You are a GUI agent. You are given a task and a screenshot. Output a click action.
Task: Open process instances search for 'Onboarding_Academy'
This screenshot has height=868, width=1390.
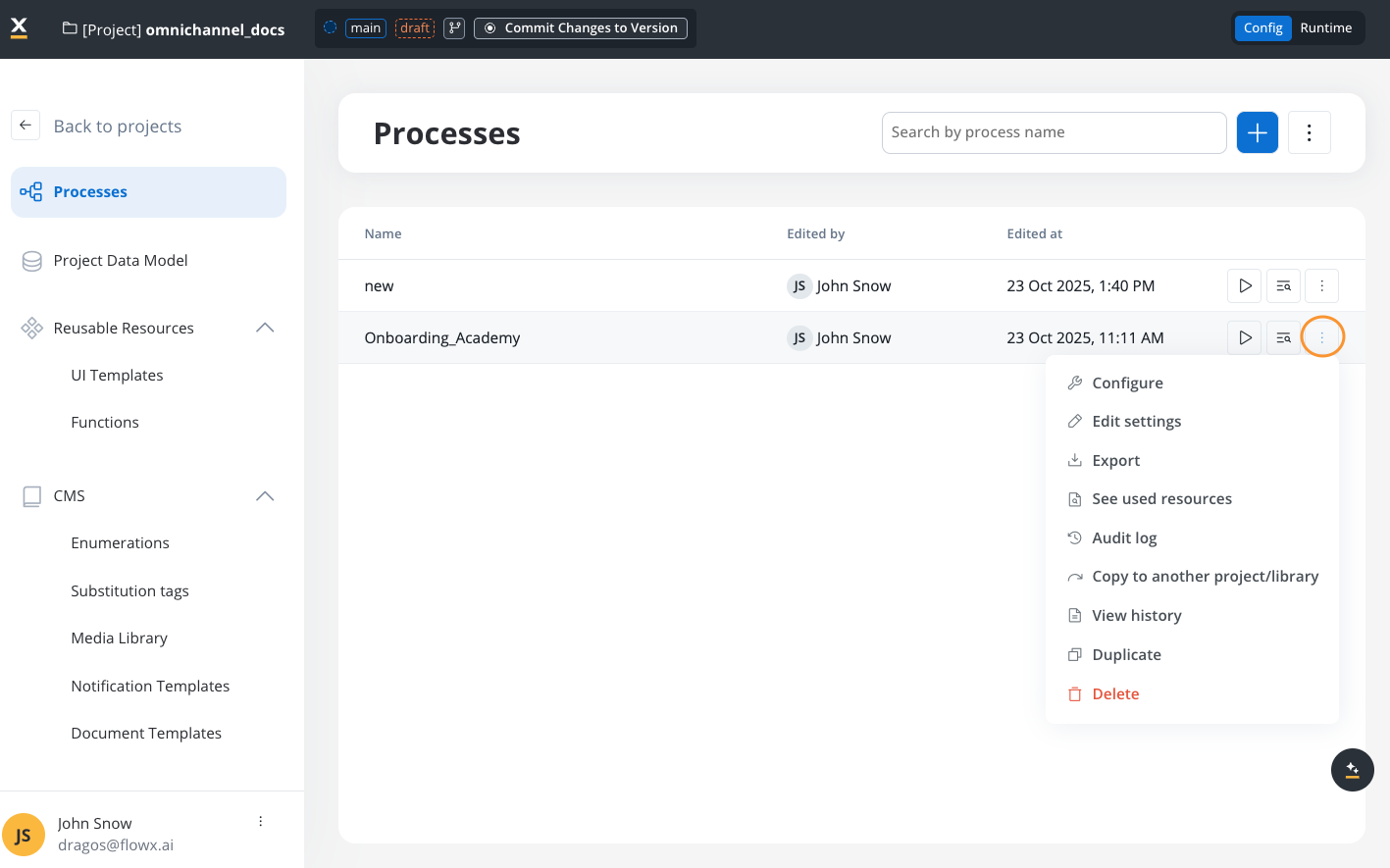[1283, 336]
